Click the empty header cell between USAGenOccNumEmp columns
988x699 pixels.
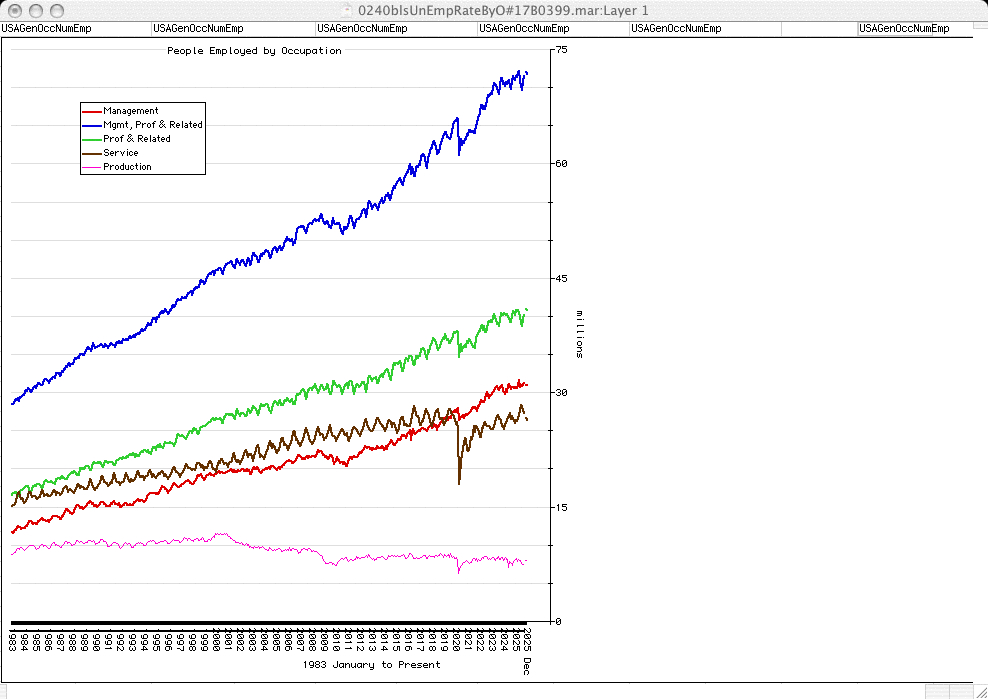pos(818,29)
